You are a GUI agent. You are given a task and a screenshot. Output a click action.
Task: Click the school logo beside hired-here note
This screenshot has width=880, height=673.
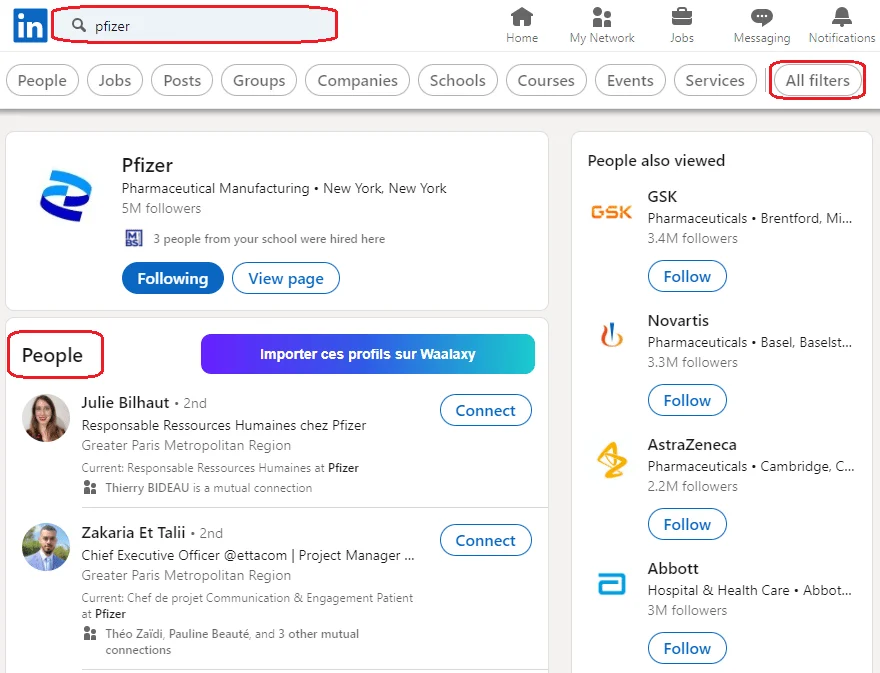134,238
